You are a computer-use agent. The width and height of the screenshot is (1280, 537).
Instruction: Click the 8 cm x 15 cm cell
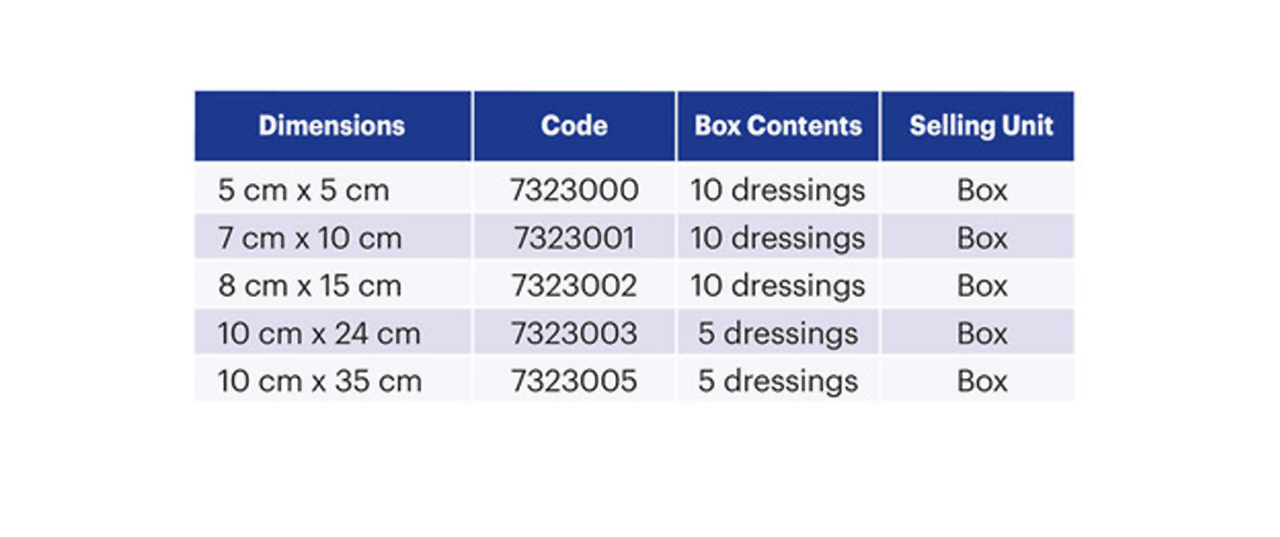tap(310, 286)
